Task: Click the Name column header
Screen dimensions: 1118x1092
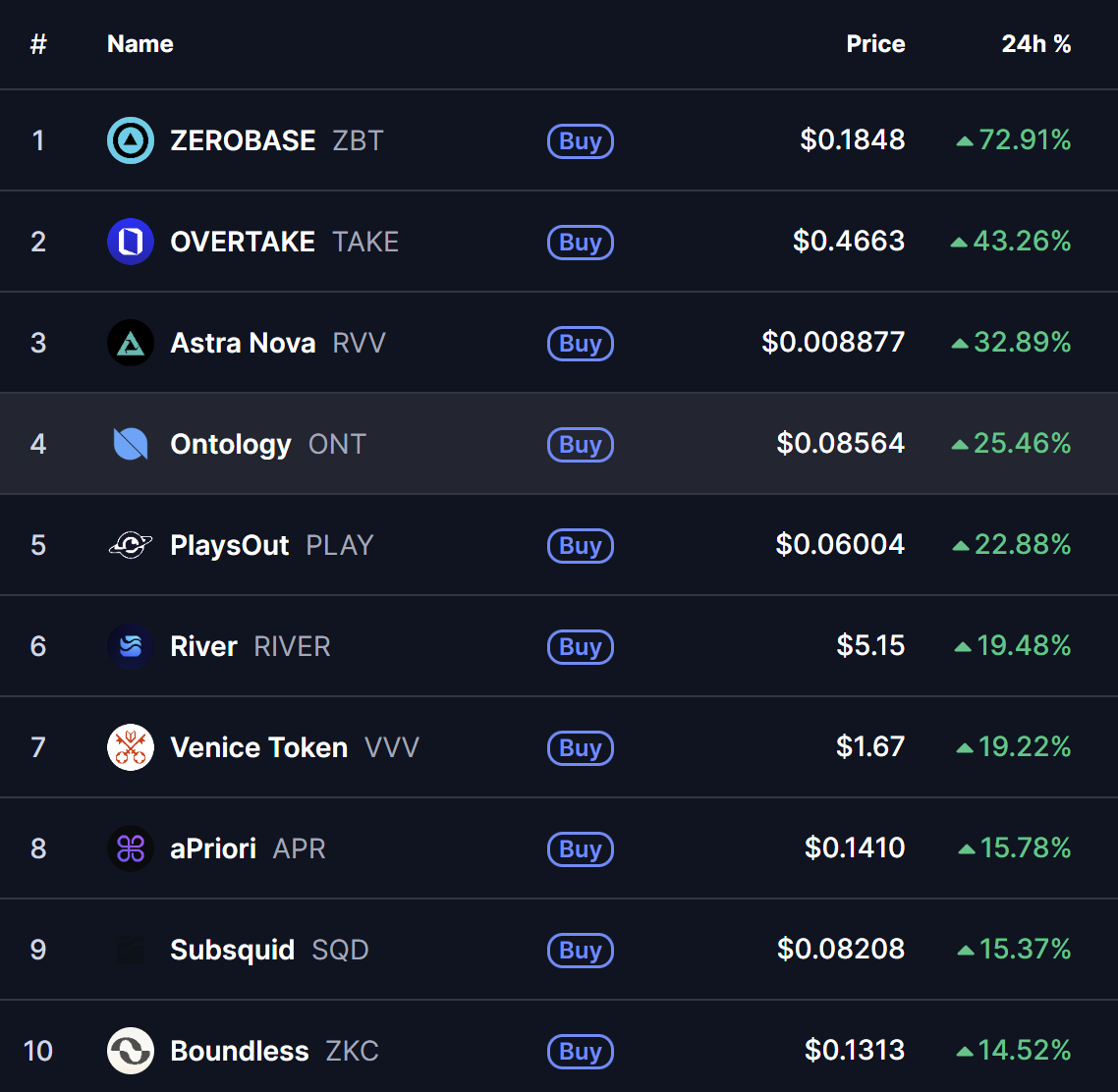Action: [140, 43]
